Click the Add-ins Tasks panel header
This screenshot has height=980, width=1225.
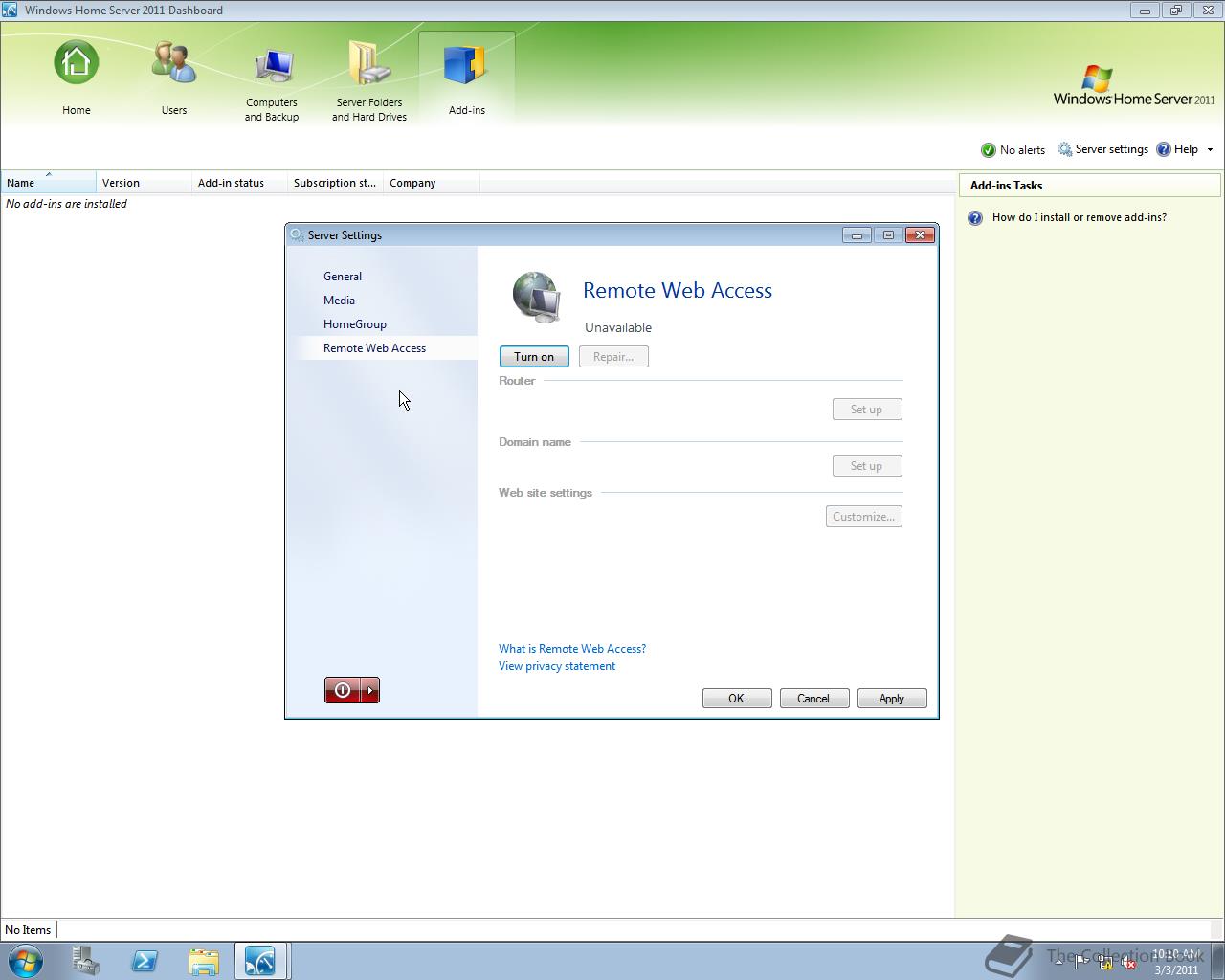(1089, 186)
